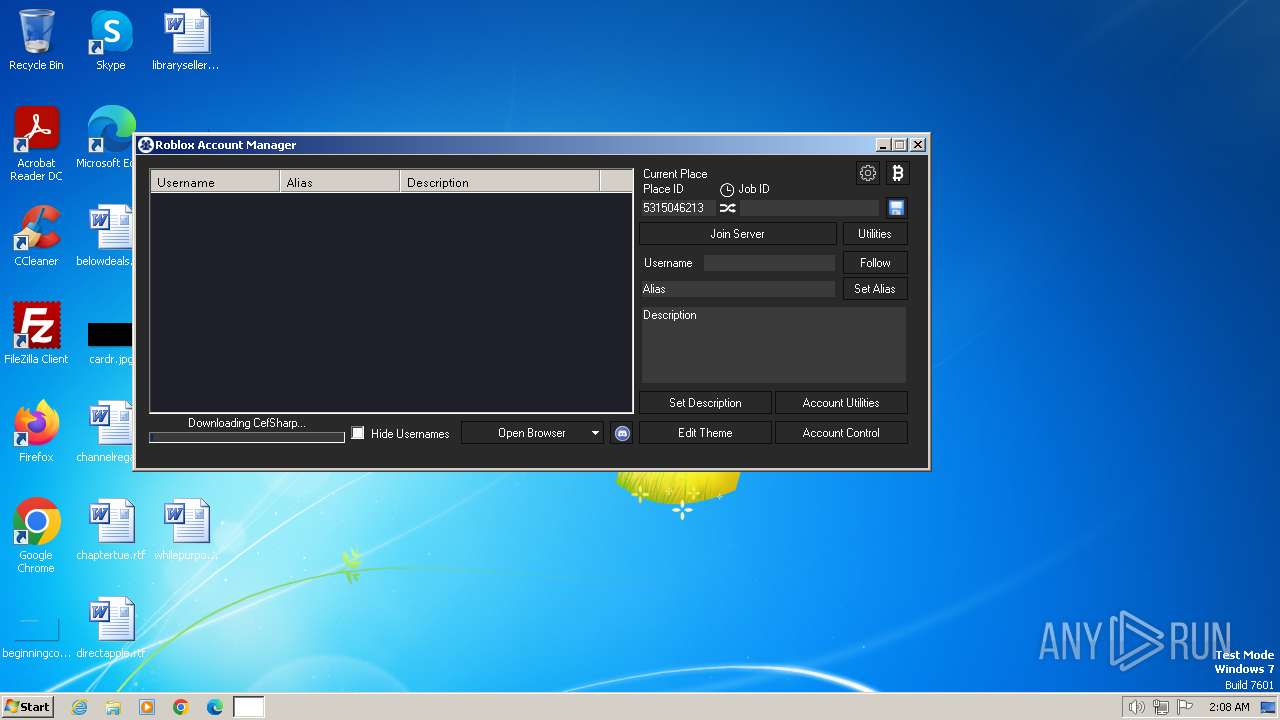
Task: Sort by the Description column header
Action: click(500, 182)
